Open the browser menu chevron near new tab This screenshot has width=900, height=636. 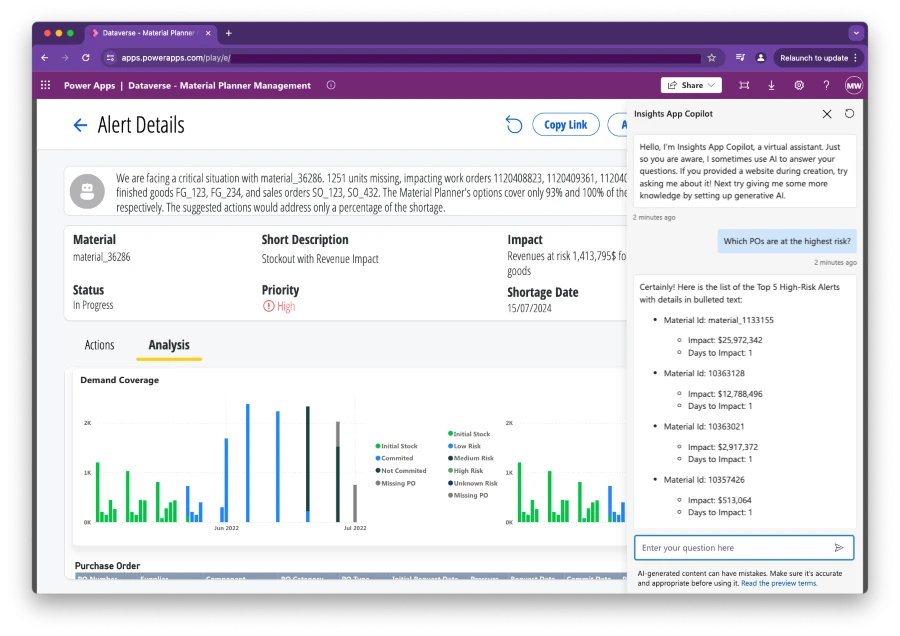(855, 32)
